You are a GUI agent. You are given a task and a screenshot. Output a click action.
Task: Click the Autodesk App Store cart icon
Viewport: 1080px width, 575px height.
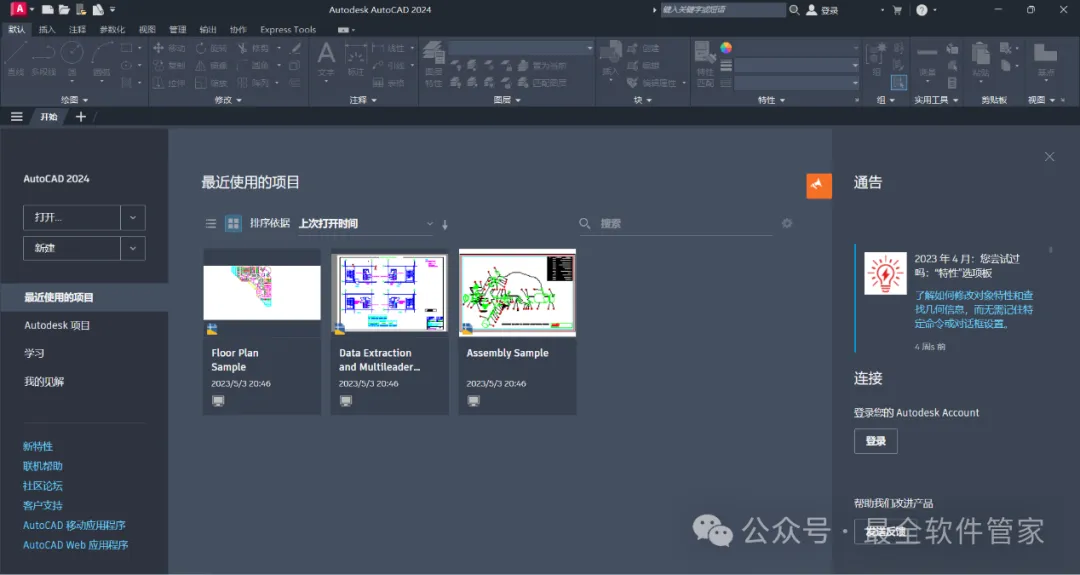pyautogui.click(x=897, y=10)
